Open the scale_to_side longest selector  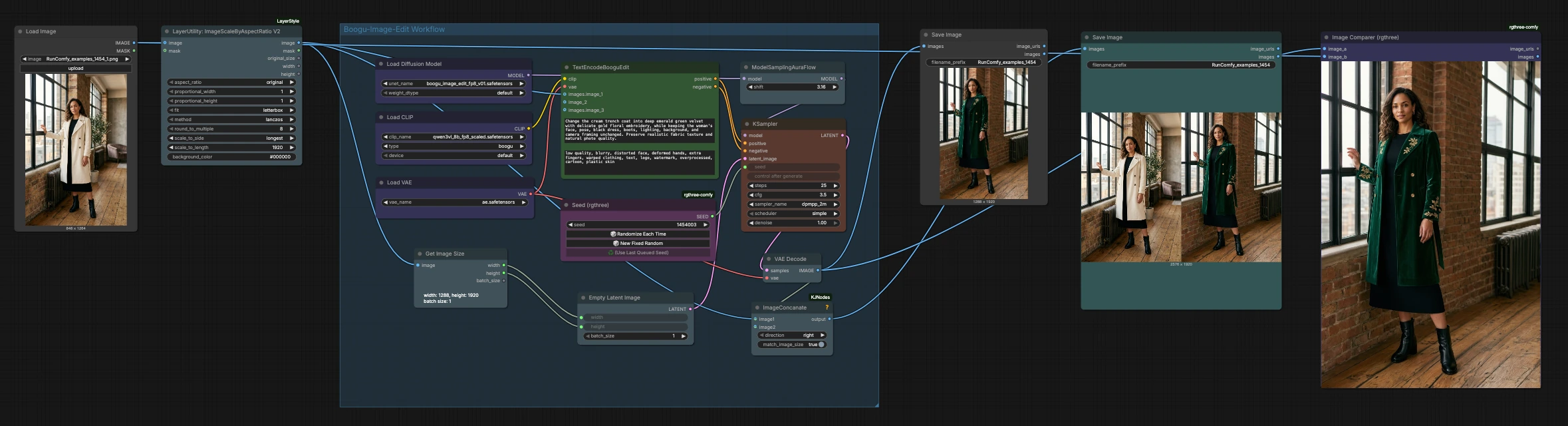pyautogui.click(x=231, y=138)
